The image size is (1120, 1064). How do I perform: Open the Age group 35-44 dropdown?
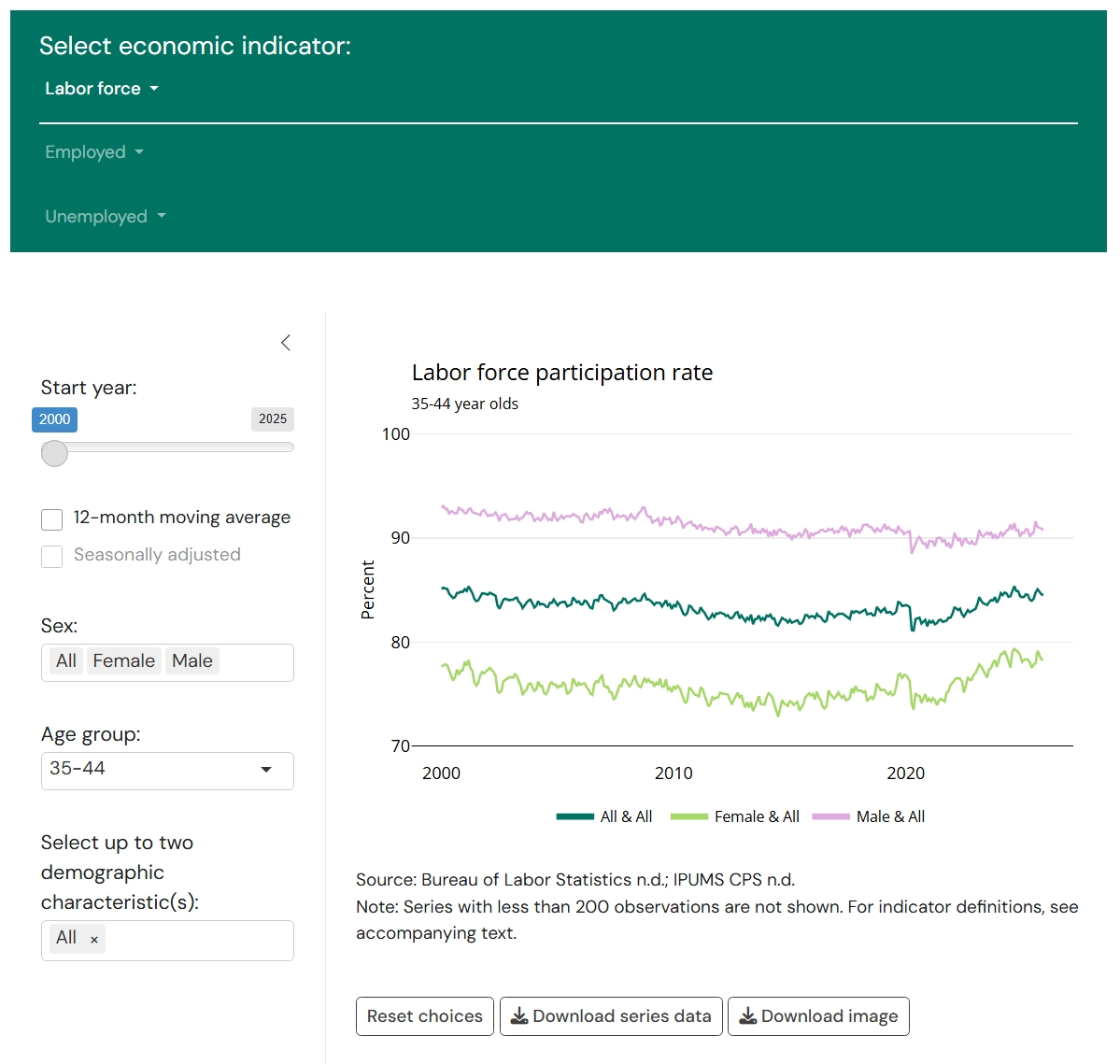(x=167, y=770)
